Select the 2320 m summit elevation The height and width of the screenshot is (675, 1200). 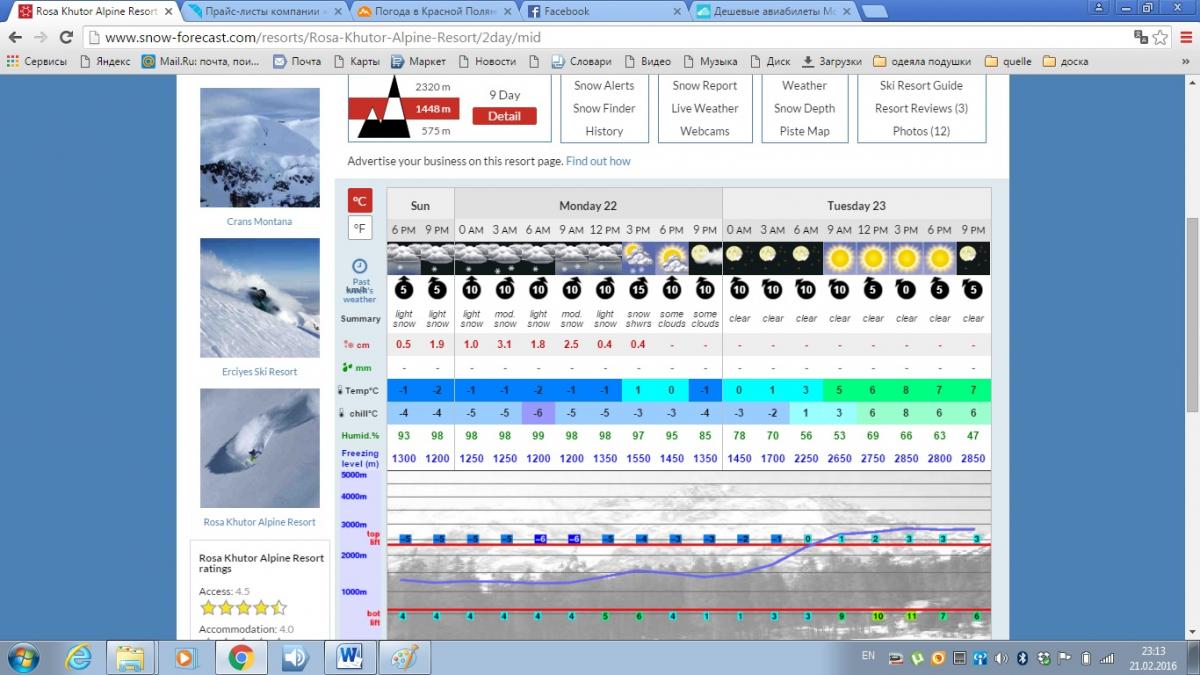433,88
